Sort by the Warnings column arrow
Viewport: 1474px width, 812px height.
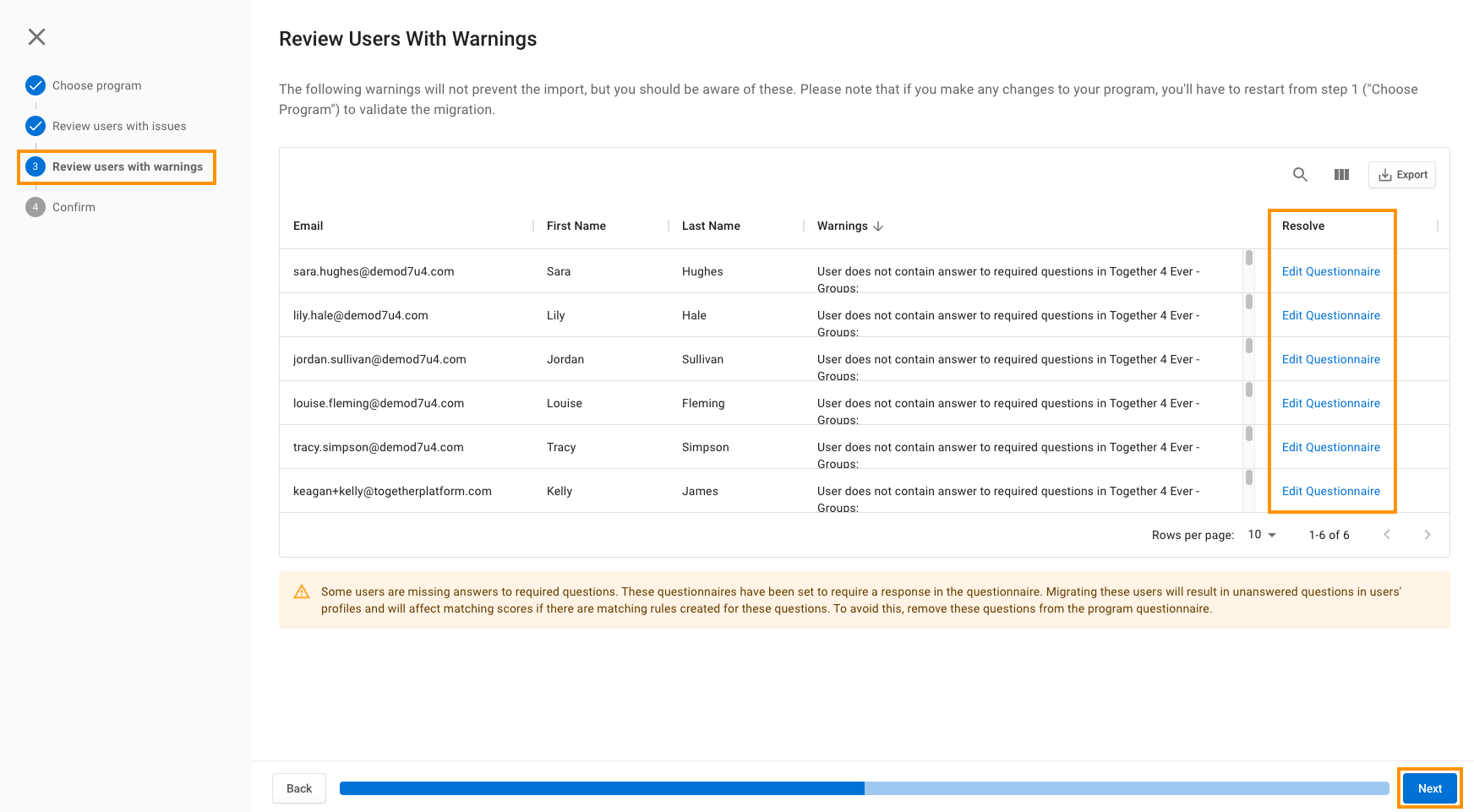point(878,226)
